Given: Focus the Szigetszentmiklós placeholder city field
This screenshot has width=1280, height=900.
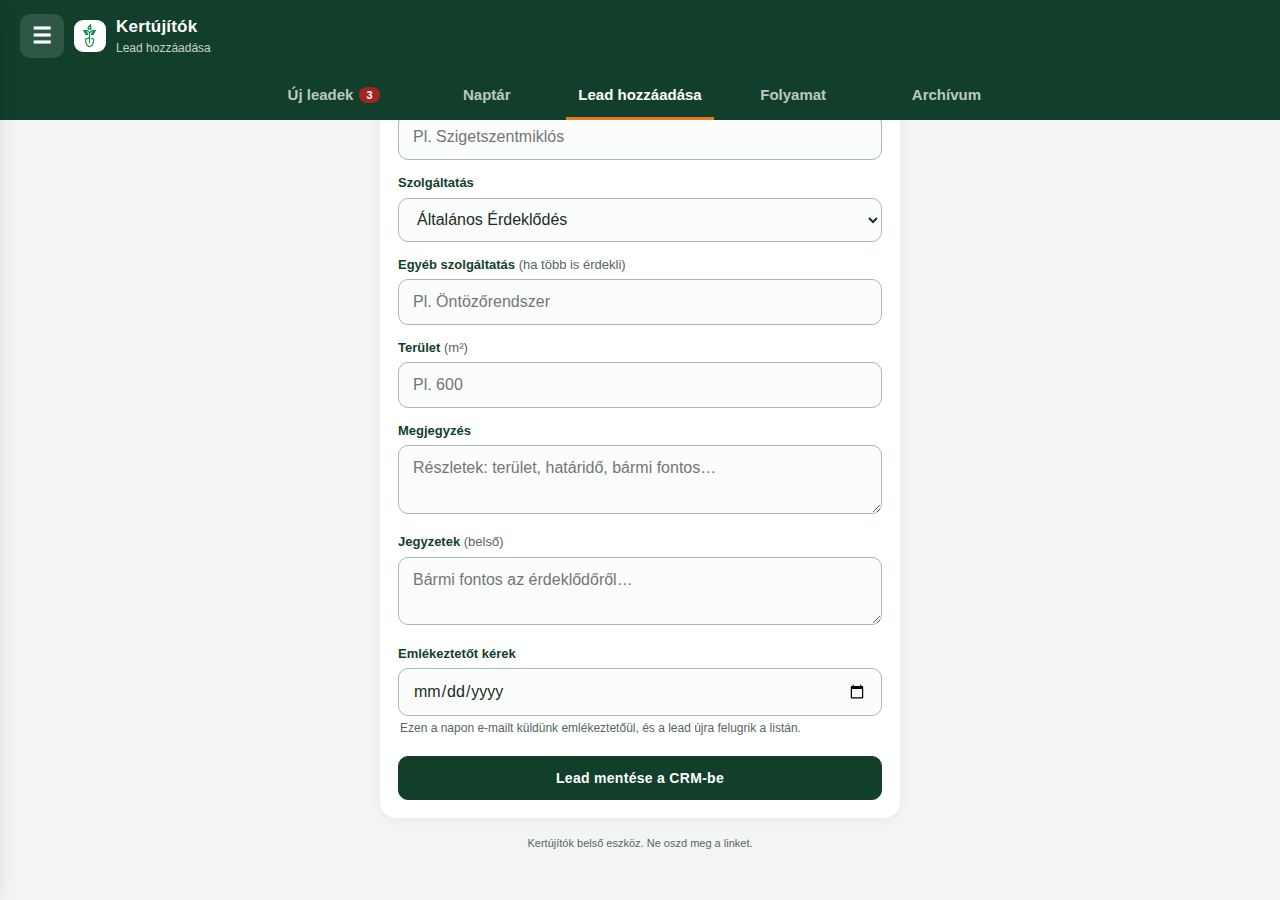Looking at the screenshot, I should click(640, 138).
